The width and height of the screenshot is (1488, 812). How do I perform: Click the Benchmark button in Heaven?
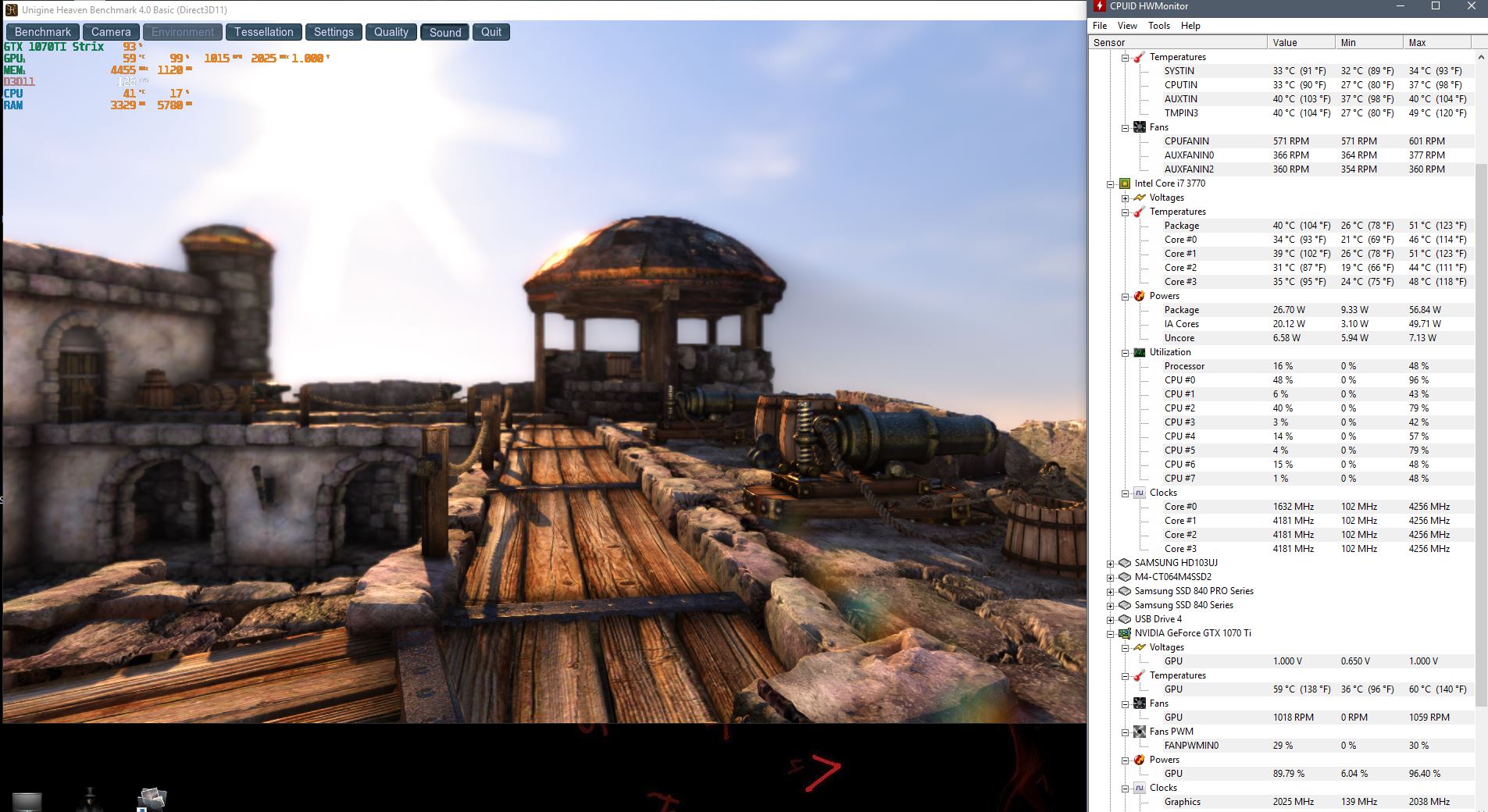click(x=43, y=32)
